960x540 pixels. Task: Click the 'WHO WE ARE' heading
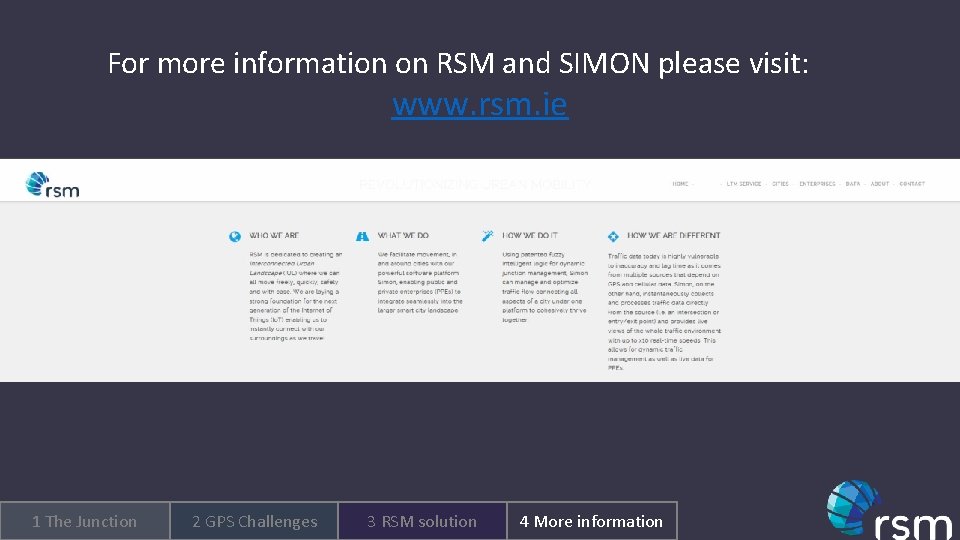(274, 235)
